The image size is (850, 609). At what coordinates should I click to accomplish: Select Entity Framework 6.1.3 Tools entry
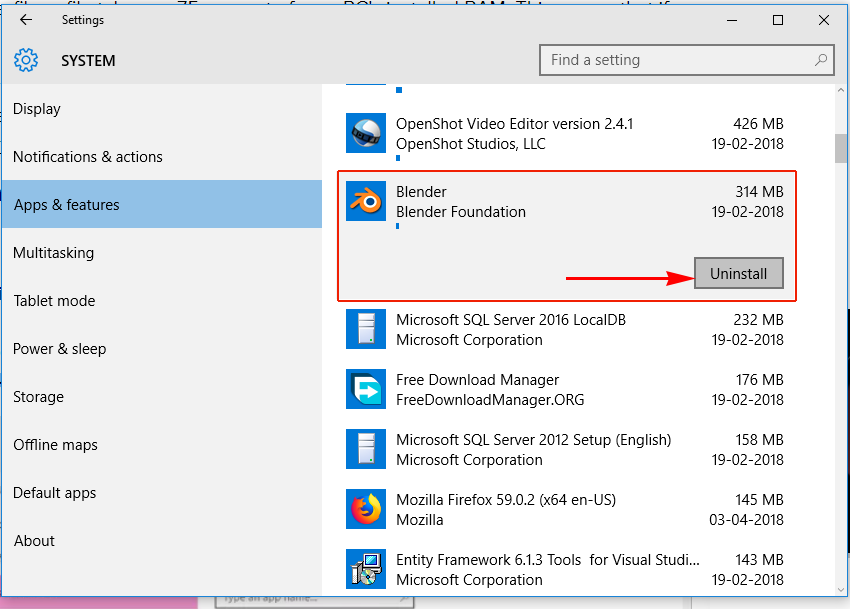coord(565,569)
